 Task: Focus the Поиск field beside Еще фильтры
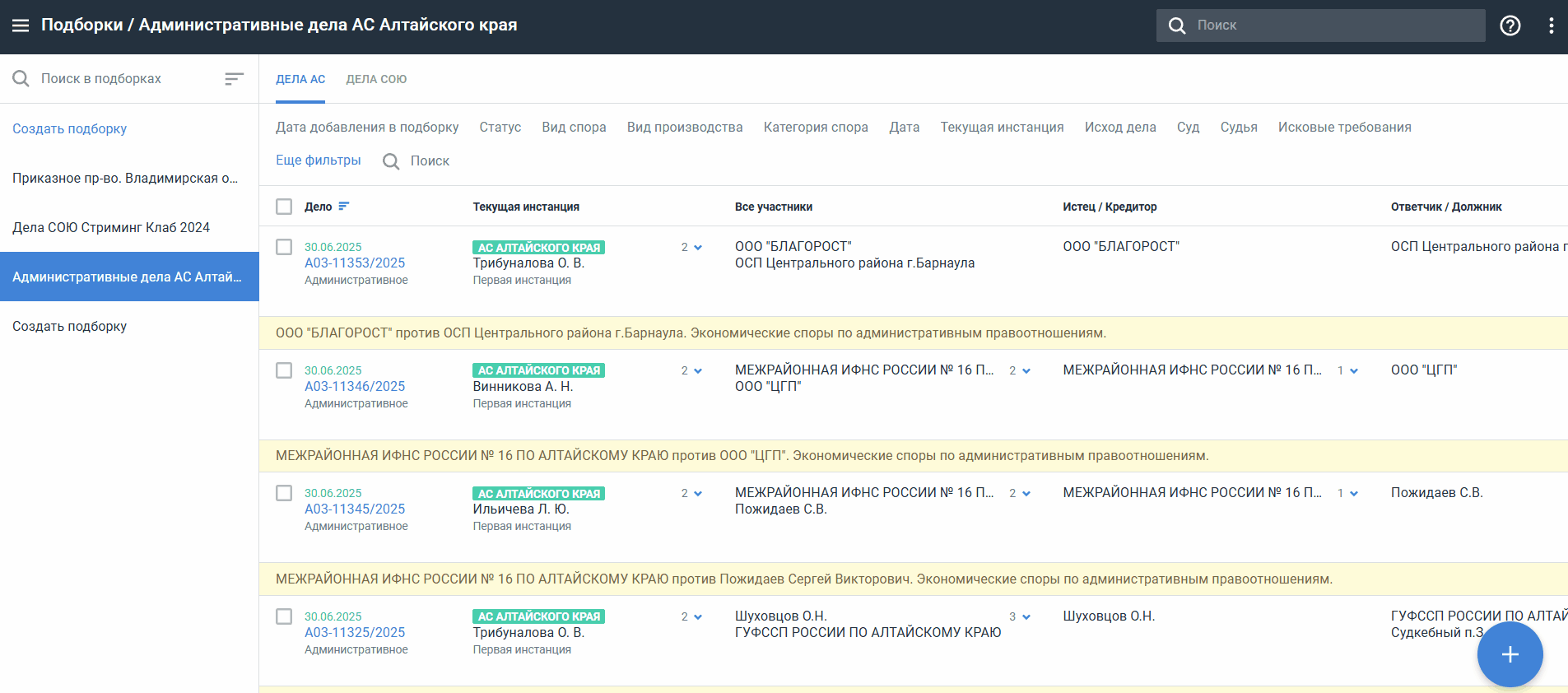[430, 161]
